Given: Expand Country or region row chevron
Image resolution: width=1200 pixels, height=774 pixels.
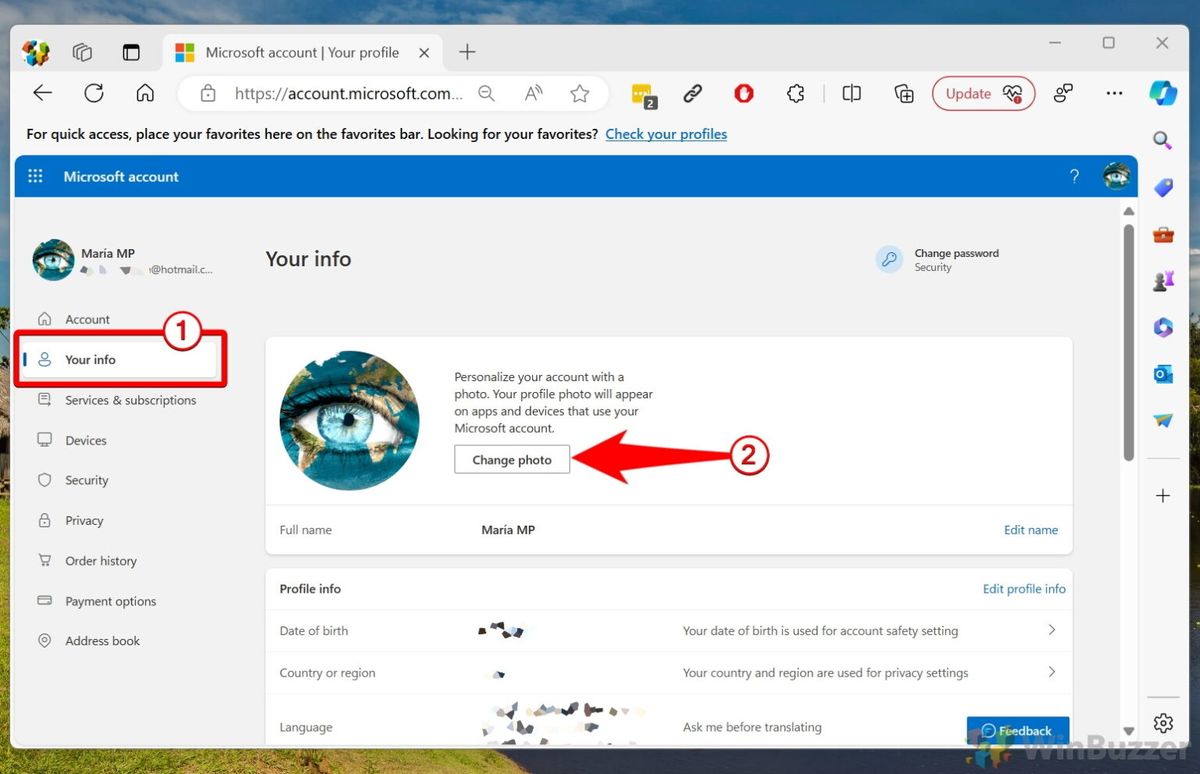Looking at the screenshot, I should [x=1052, y=672].
